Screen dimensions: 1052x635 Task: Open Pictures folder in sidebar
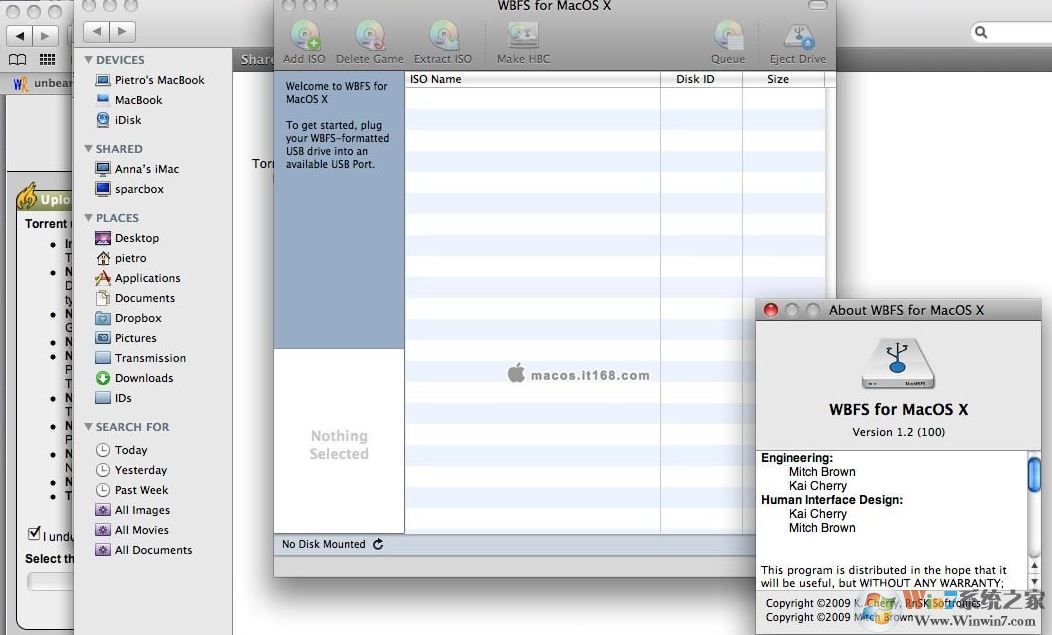point(125,338)
